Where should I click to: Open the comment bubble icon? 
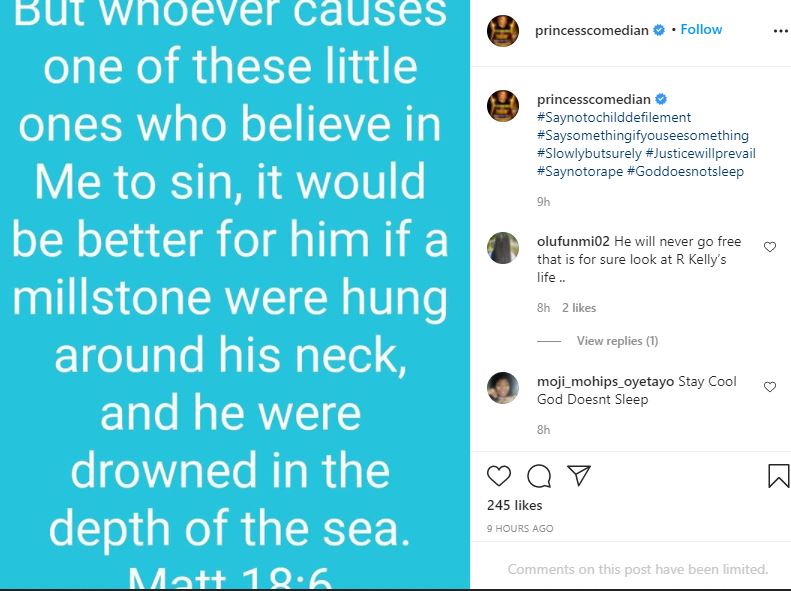click(539, 476)
